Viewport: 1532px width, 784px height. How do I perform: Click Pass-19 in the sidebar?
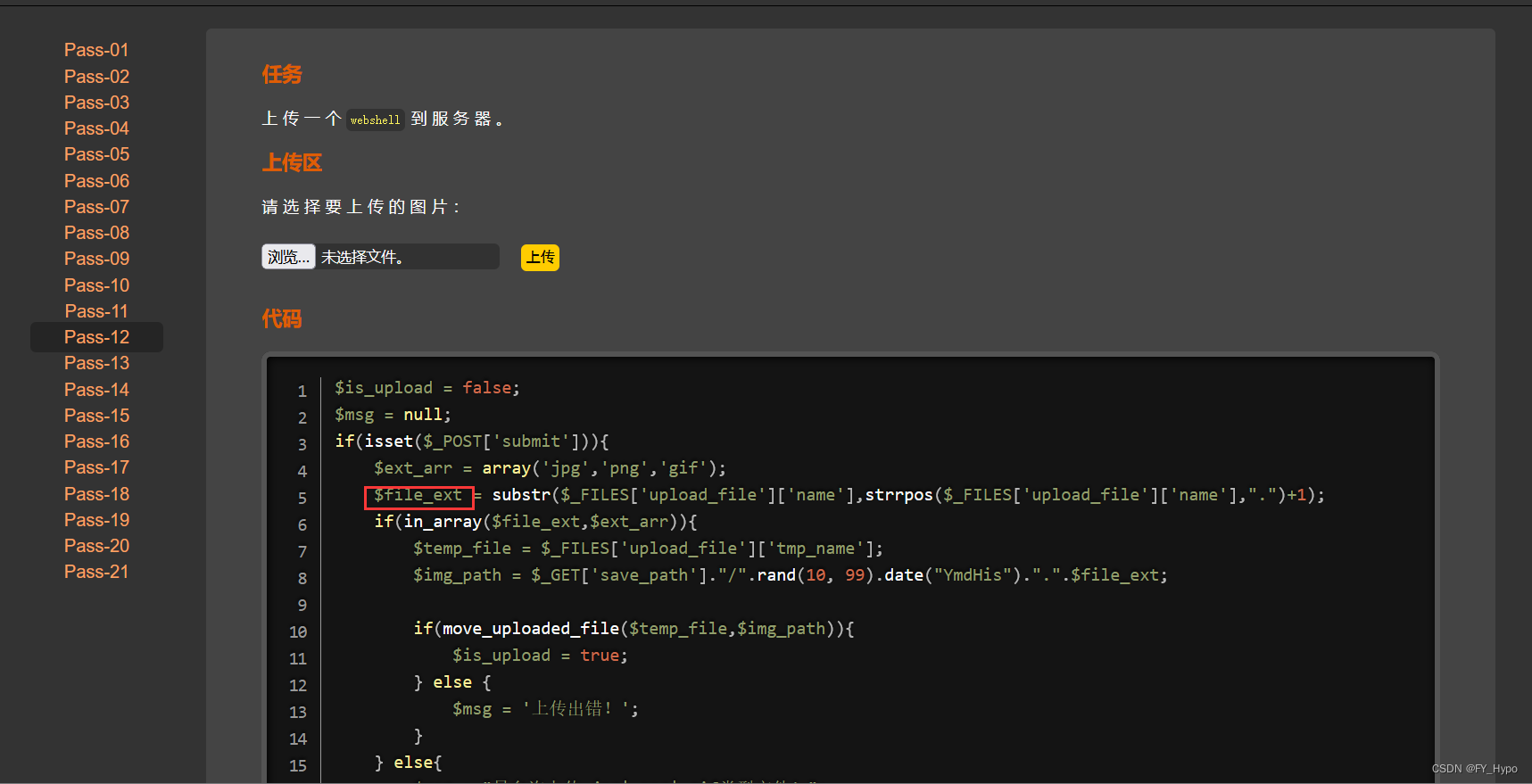[x=96, y=520]
